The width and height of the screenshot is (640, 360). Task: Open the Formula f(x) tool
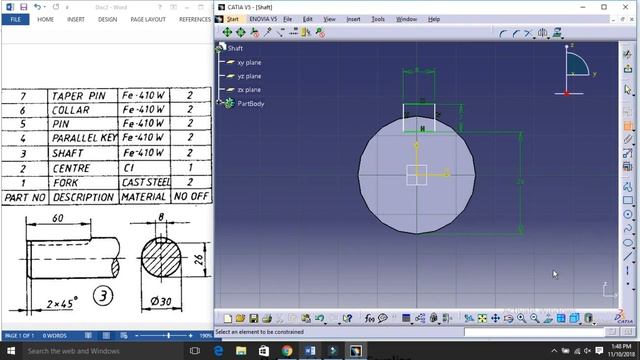pyautogui.click(x=369, y=318)
